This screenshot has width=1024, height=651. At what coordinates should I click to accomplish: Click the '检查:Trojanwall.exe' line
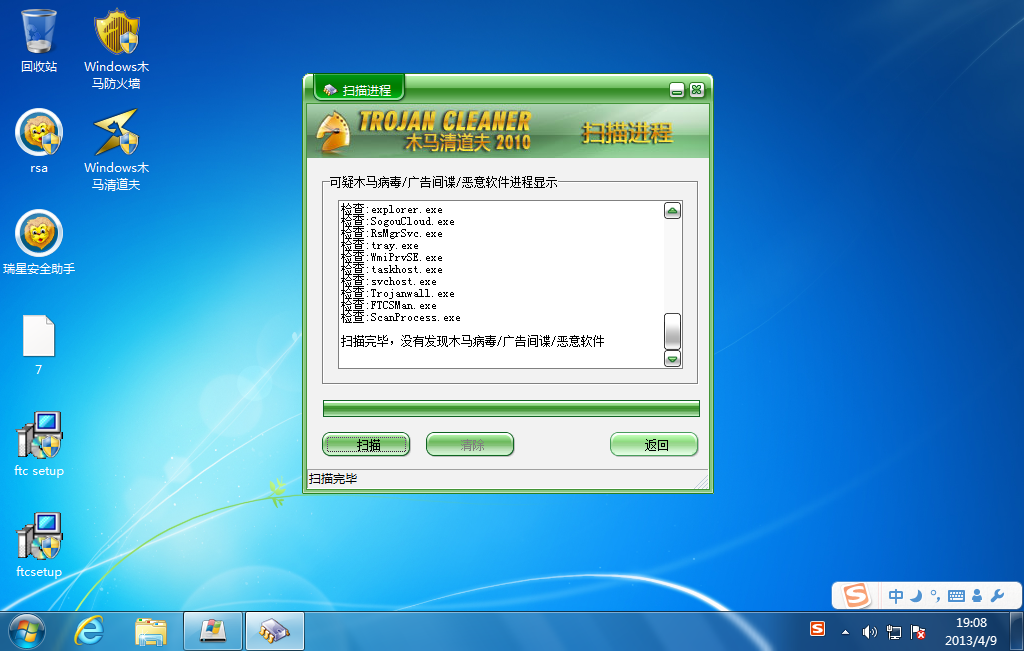pyautogui.click(x=398, y=294)
